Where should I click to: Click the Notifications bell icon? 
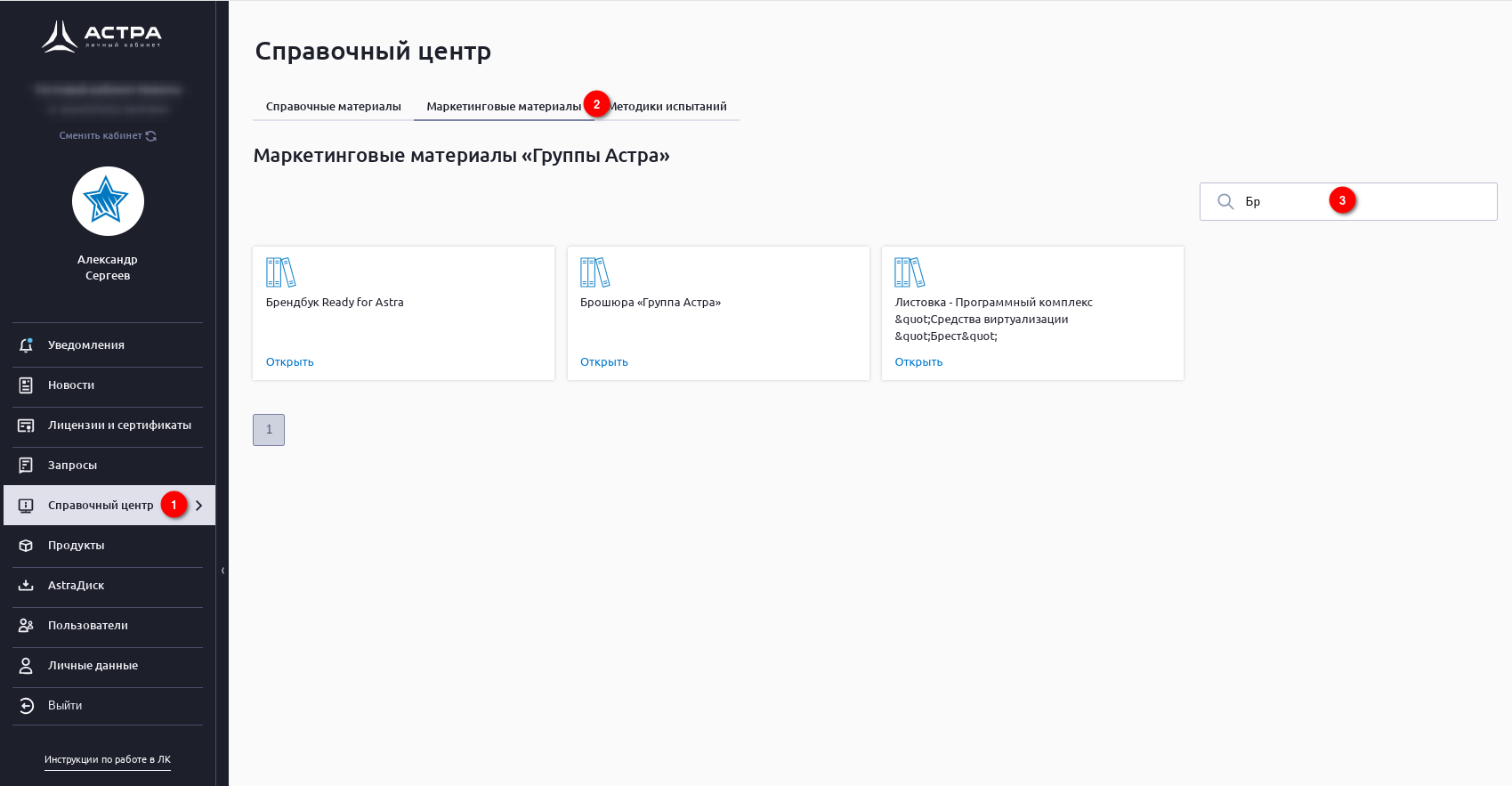(x=26, y=345)
